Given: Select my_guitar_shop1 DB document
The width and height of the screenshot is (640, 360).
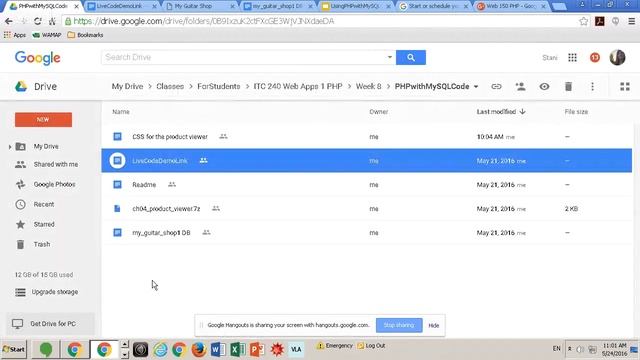Looking at the screenshot, I should (x=367, y=233).
